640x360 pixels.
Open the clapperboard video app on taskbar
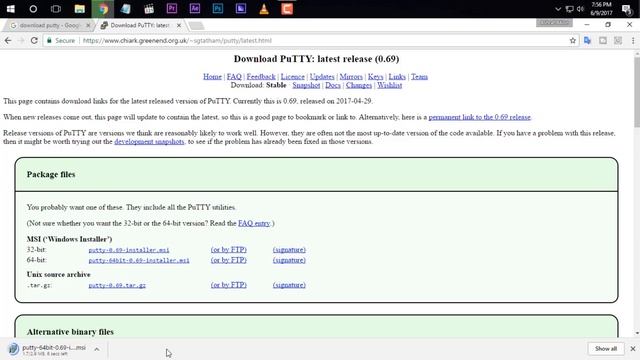tap(149, 9)
